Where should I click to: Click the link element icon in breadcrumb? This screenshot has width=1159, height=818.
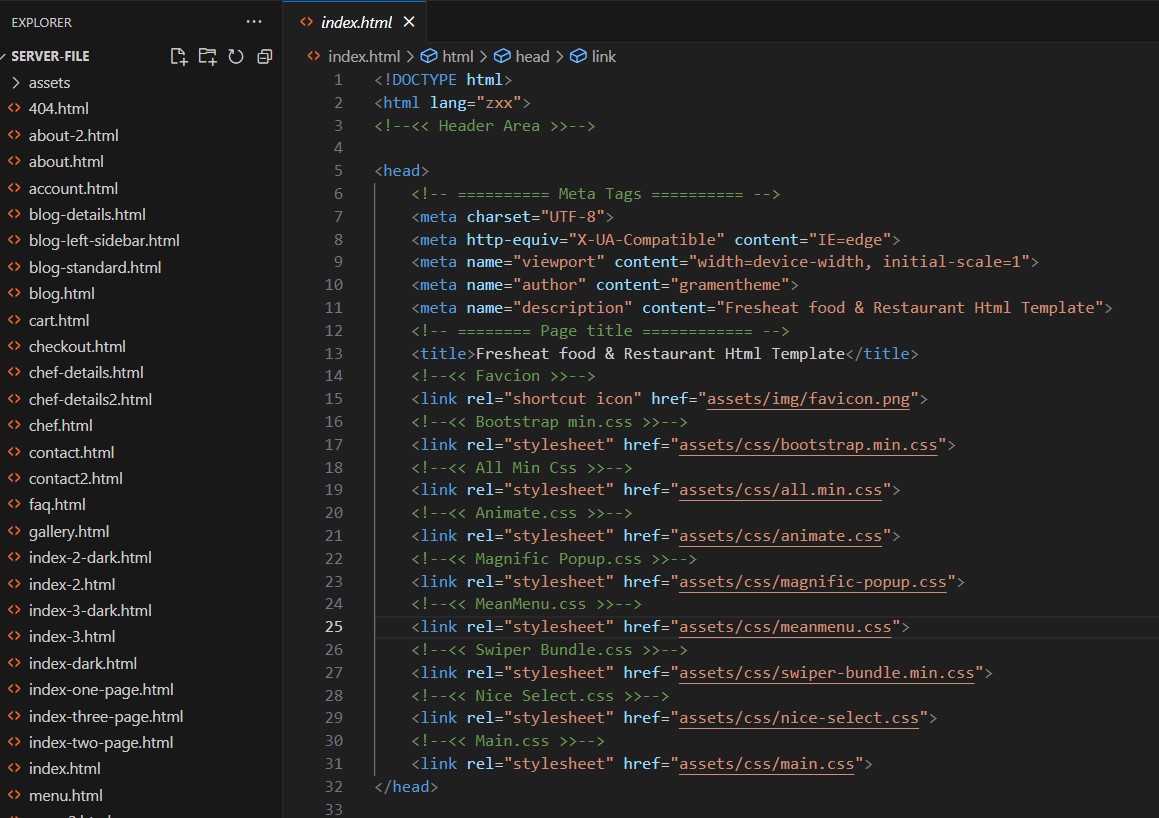point(578,57)
